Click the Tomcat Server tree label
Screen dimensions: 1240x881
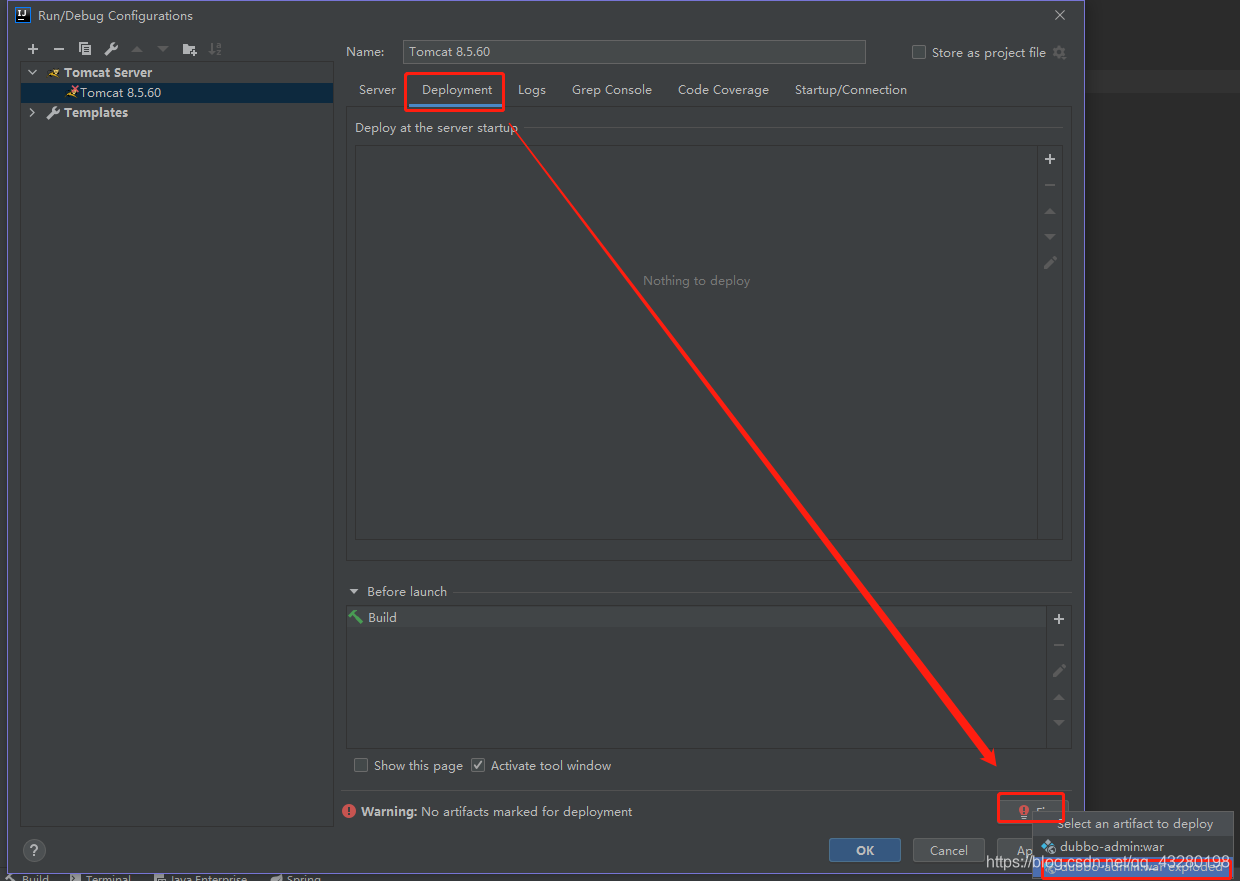pyautogui.click(x=108, y=73)
